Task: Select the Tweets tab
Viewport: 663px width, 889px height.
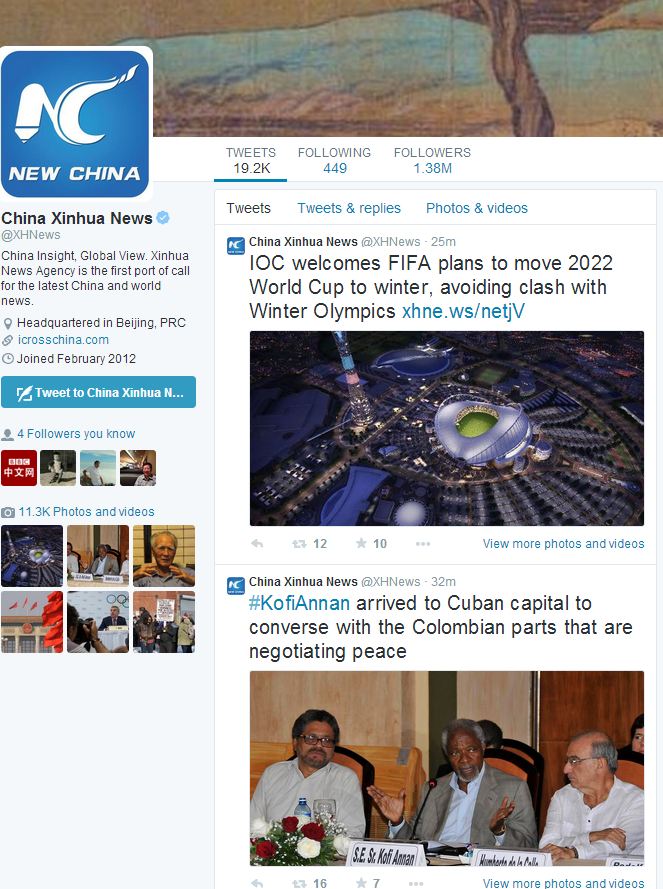Action: coord(248,208)
